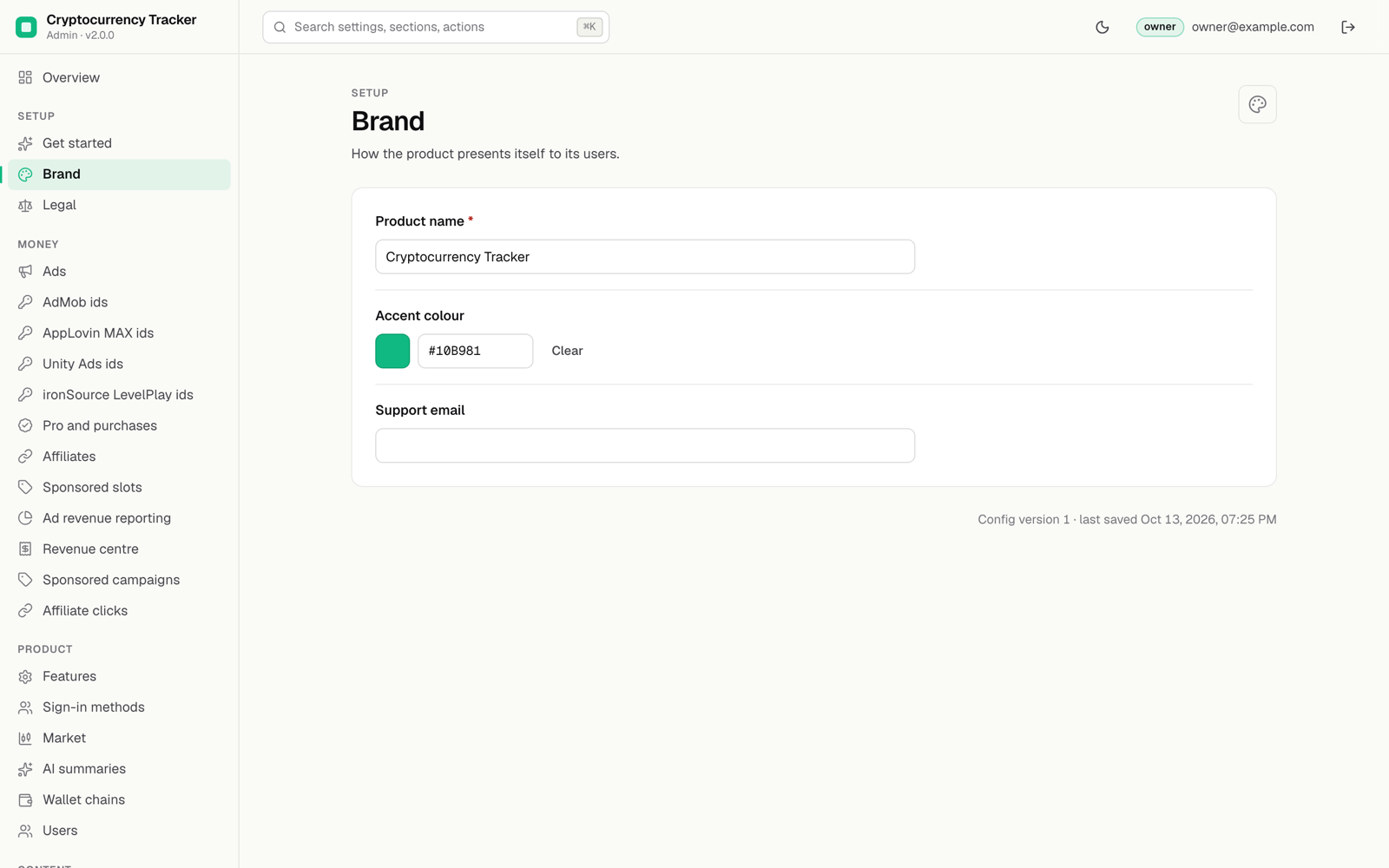Click the search magnifier icon
1389x868 pixels.
click(280, 27)
